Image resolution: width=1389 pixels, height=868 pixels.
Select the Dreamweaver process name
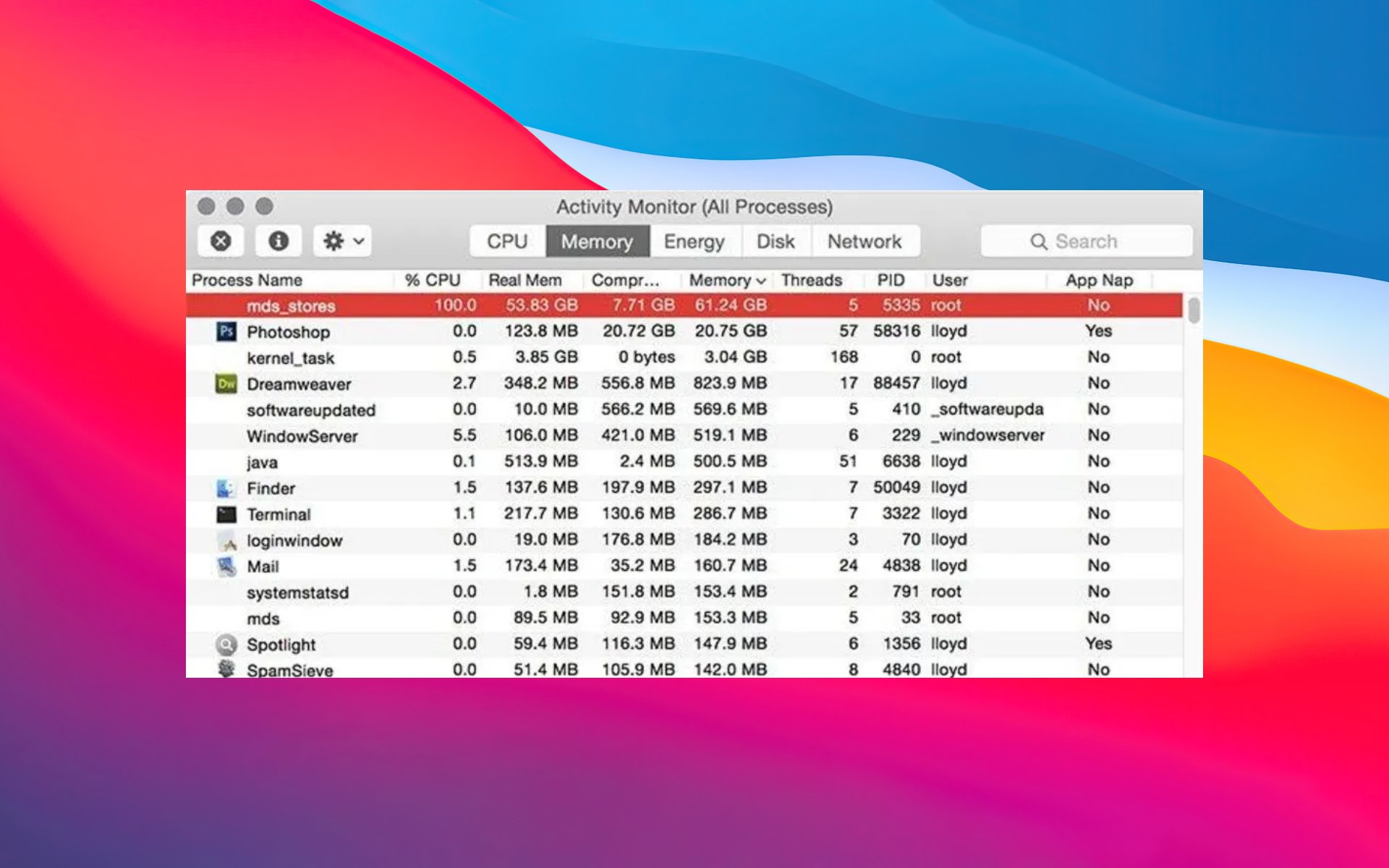pyautogui.click(x=300, y=384)
